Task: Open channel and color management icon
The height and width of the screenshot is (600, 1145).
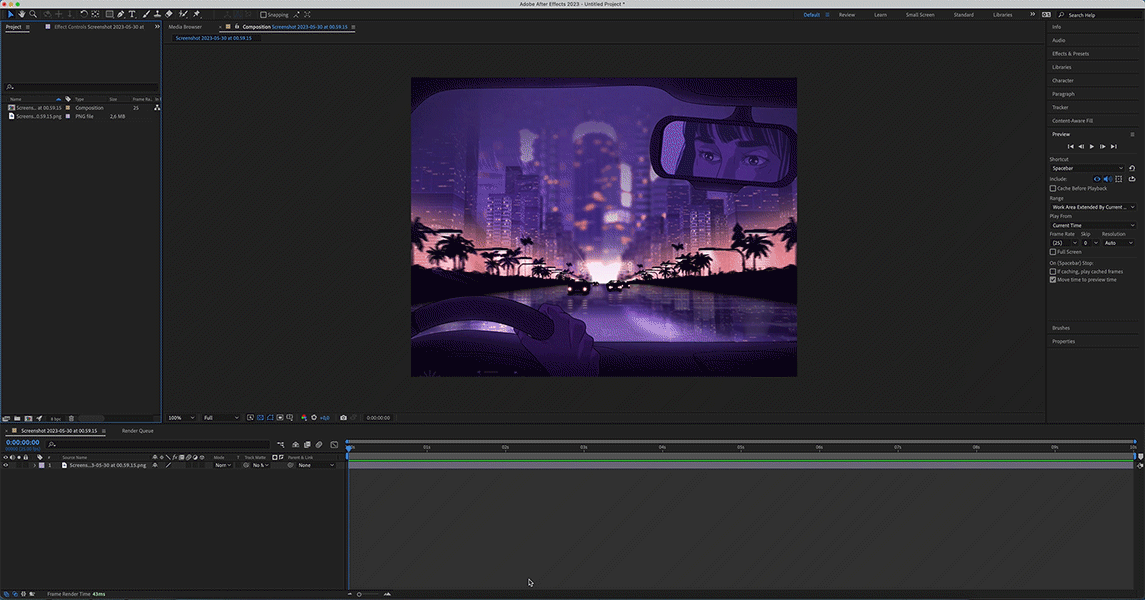Action: [x=304, y=418]
